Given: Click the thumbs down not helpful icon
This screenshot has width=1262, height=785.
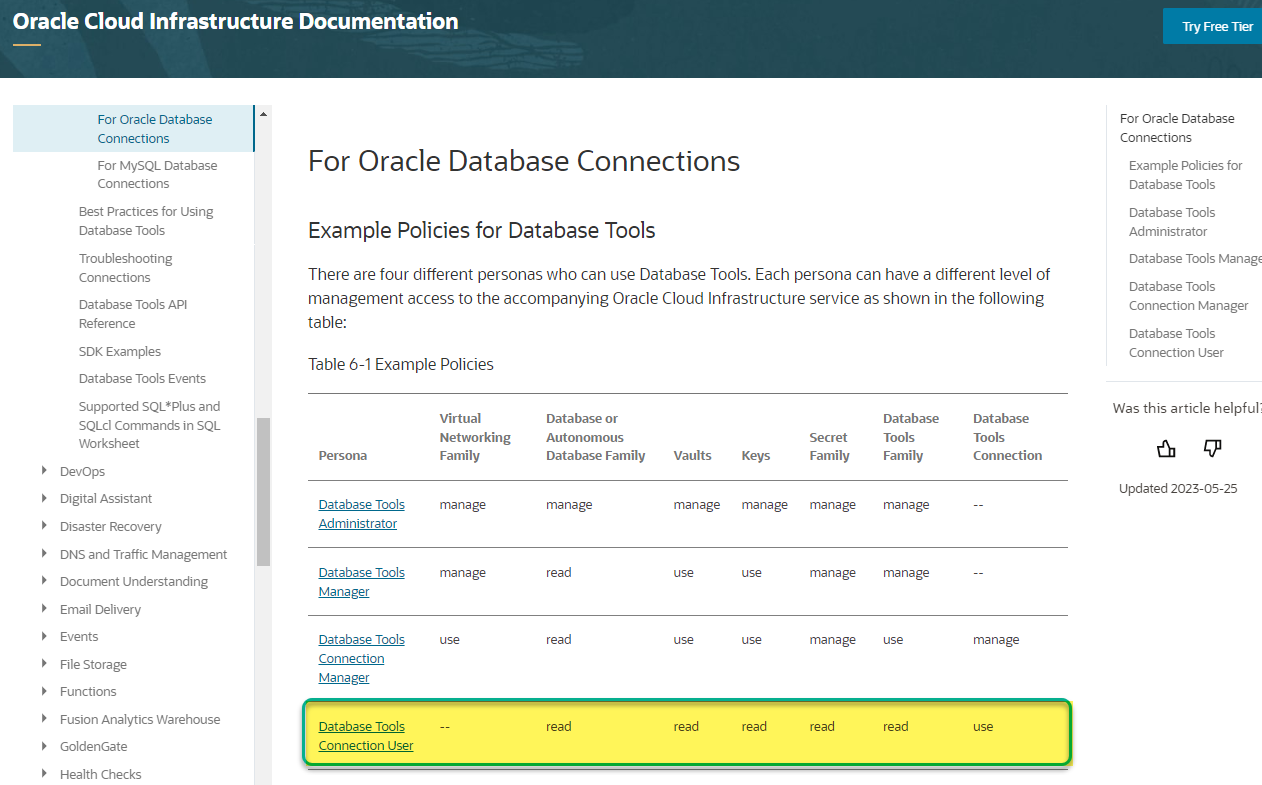Looking at the screenshot, I should (1212, 449).
